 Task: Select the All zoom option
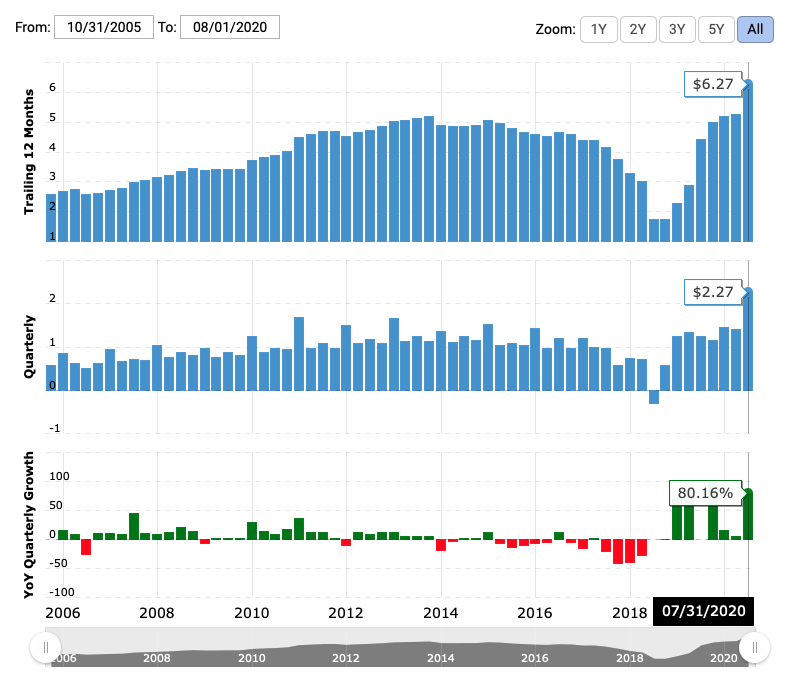pyautogui.click(x=755, y=29)
